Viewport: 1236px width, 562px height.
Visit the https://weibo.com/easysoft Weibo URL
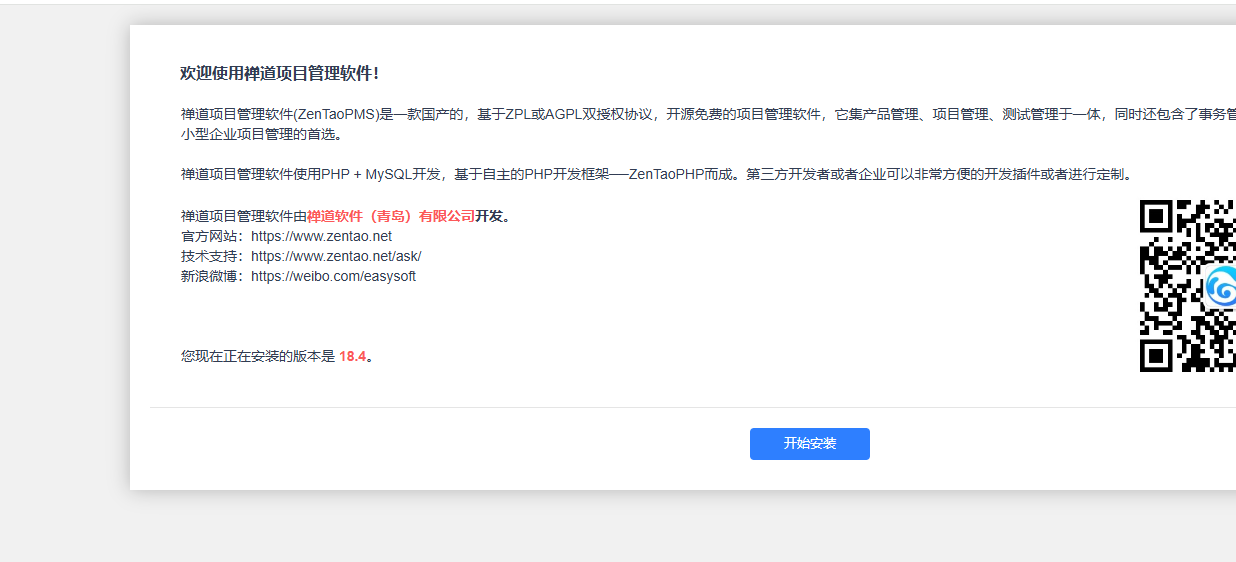click(x=333, y=276)
